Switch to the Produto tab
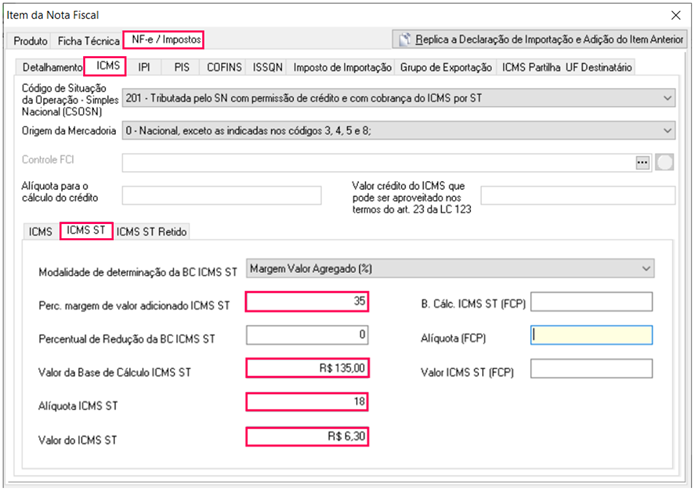 (29, 41)
